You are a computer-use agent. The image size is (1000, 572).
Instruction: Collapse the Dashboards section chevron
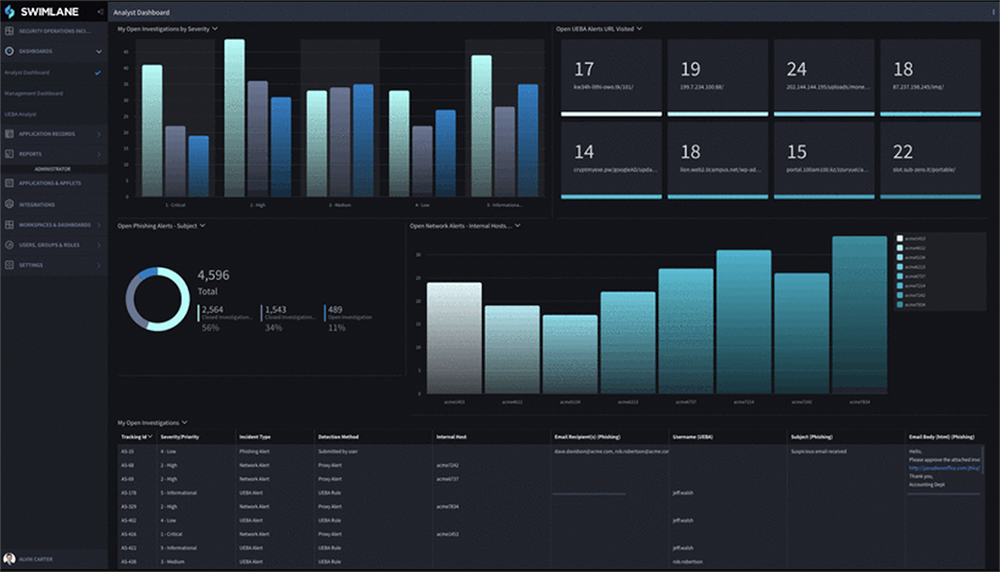point(99,52)
